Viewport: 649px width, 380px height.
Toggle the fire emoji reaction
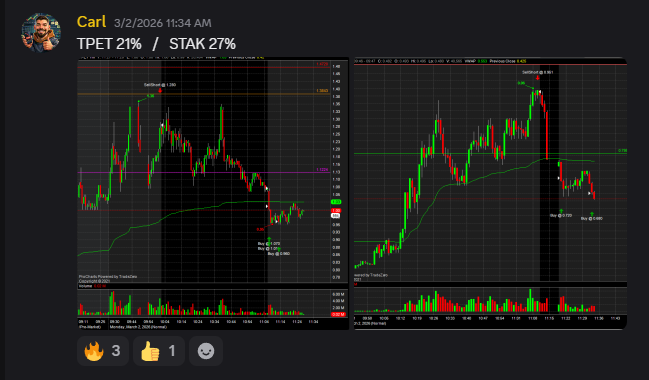click(103, 351)
